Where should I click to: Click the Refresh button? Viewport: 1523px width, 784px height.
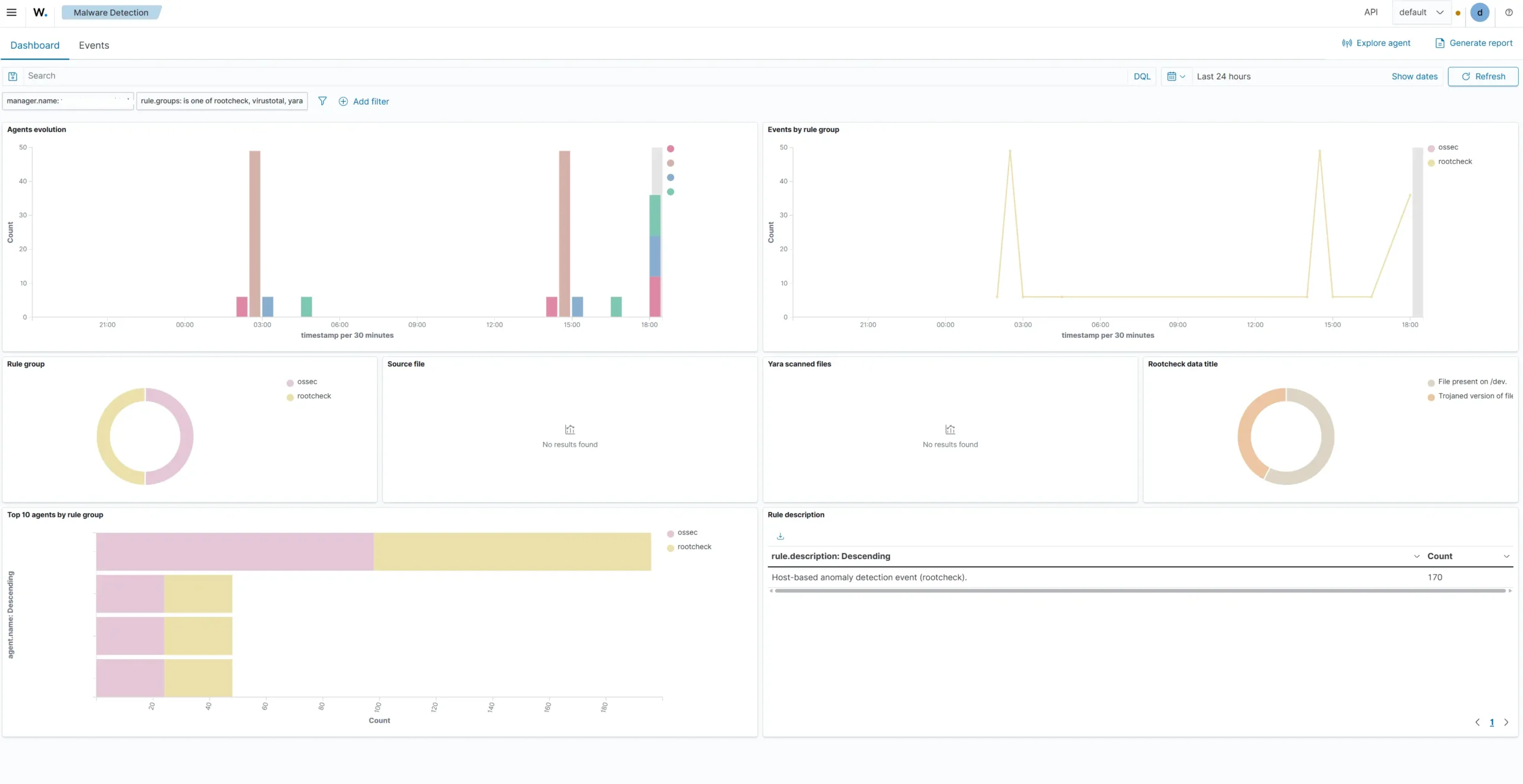[1483, 77]
